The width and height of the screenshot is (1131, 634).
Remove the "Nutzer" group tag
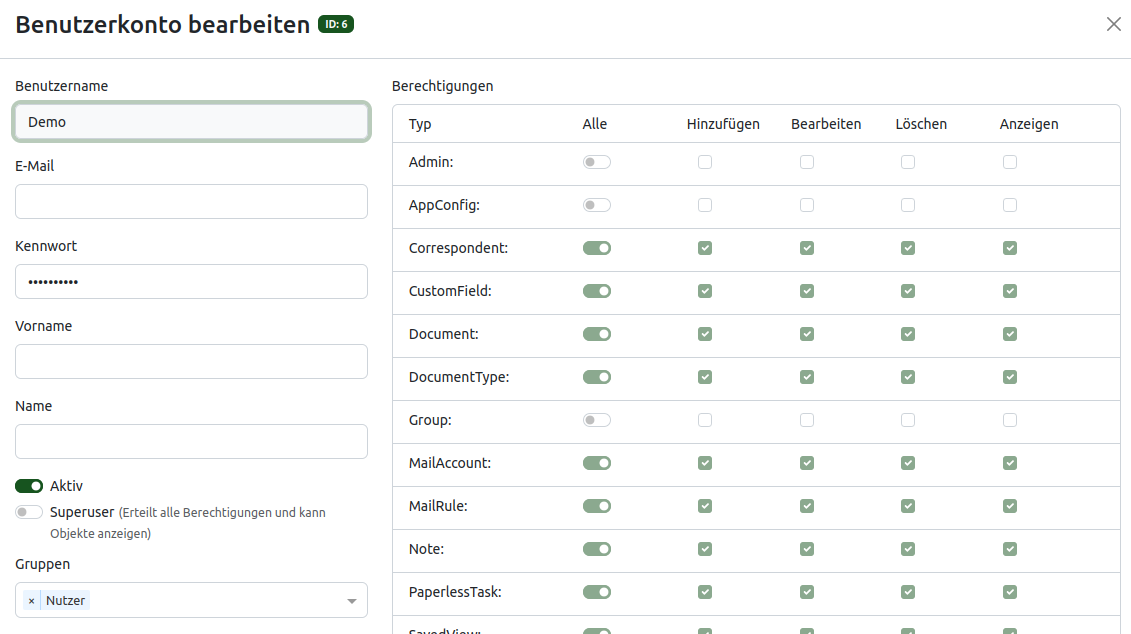(30, 600)
